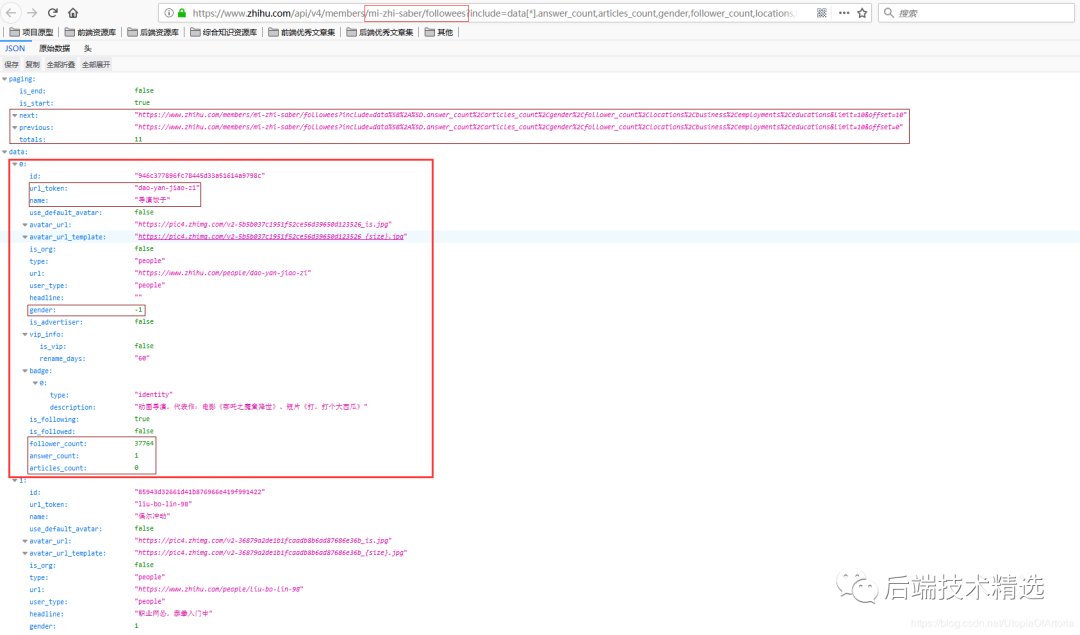Open the page actions three-dot menu
The height and width of the screenshot is (635, 1080).
coord(844,12)
